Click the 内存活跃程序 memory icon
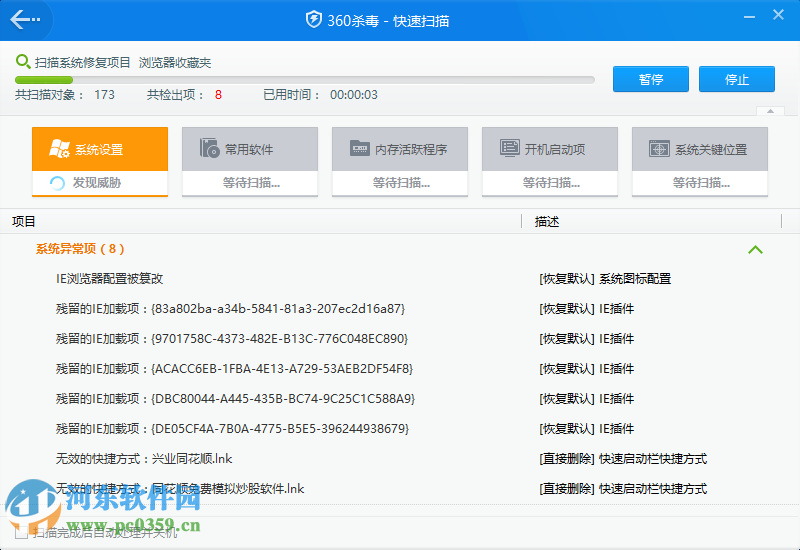 click(x=360, y=148)
